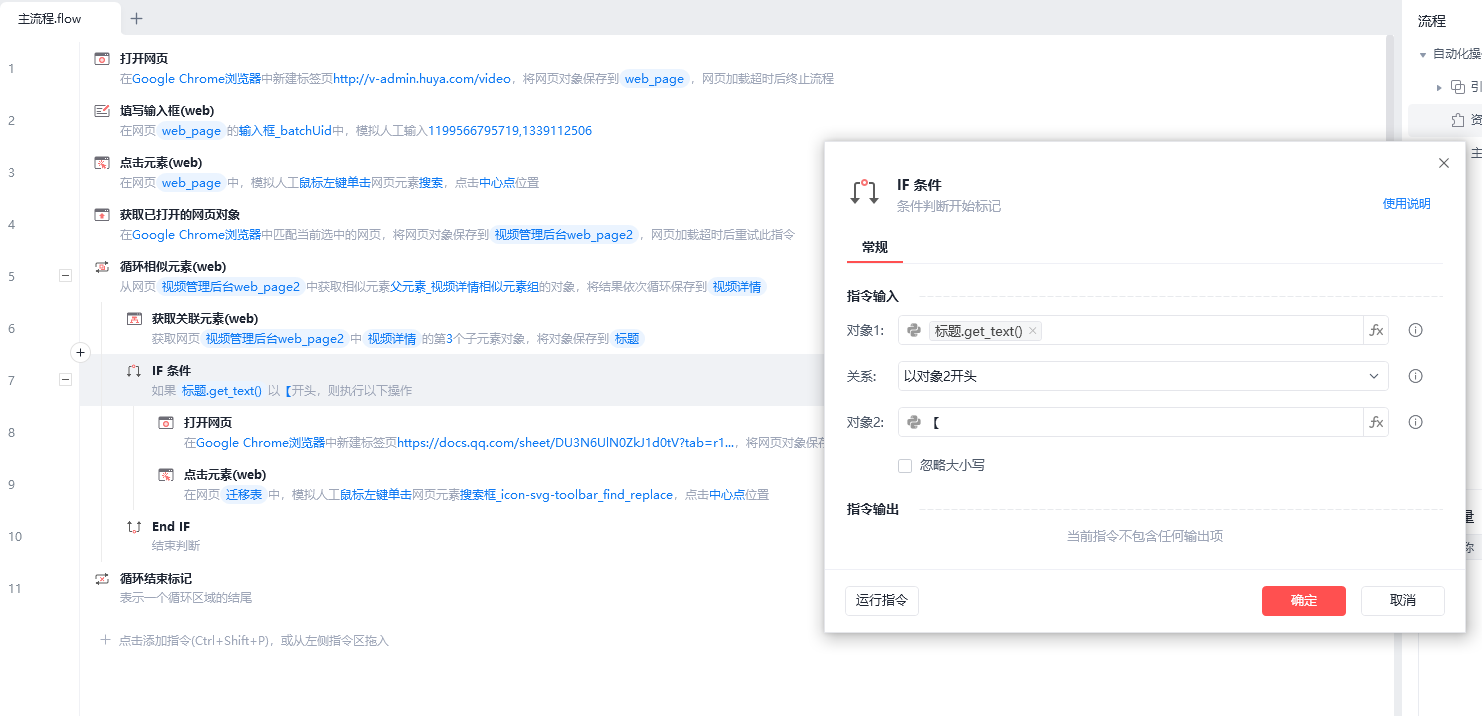
Task: Switch to the 主流程.flow tab
Action: point(50,19)
